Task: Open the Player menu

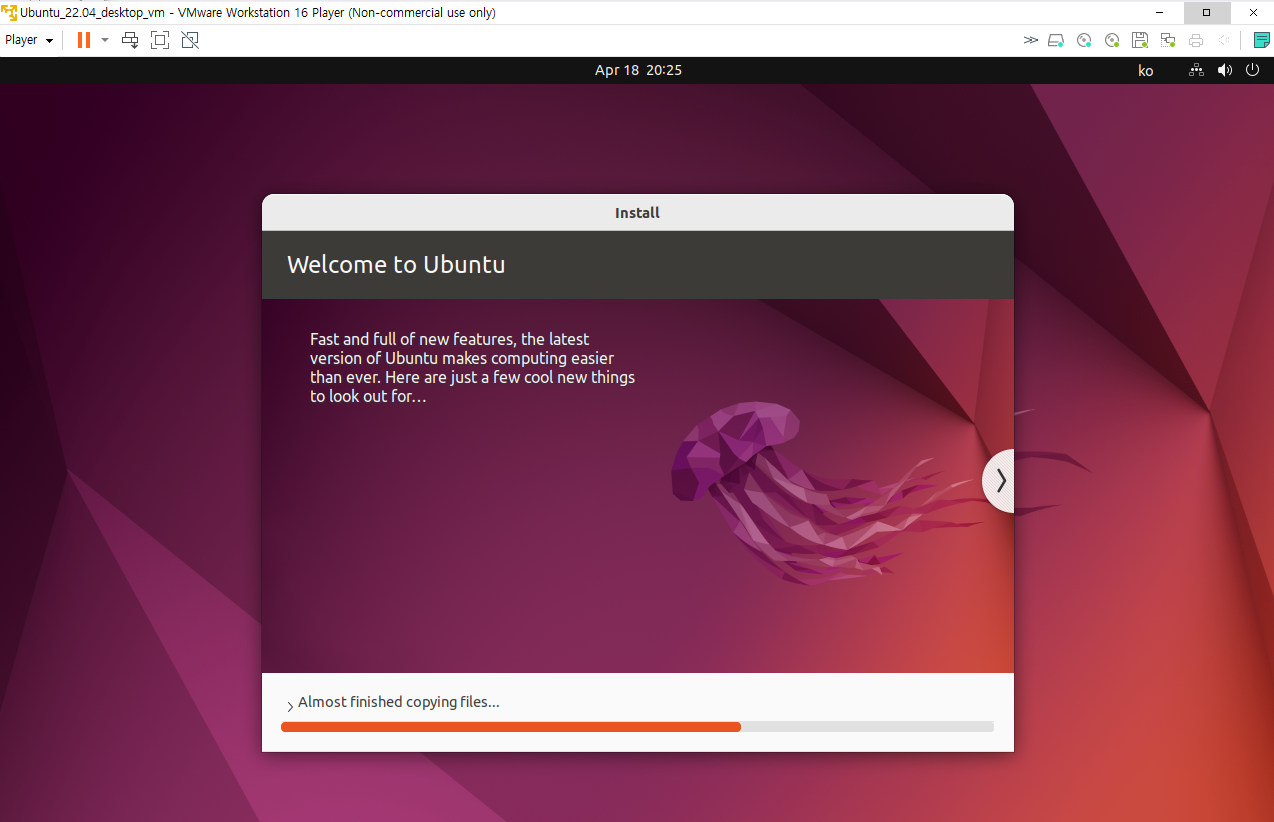Action: tap(29, 40)
